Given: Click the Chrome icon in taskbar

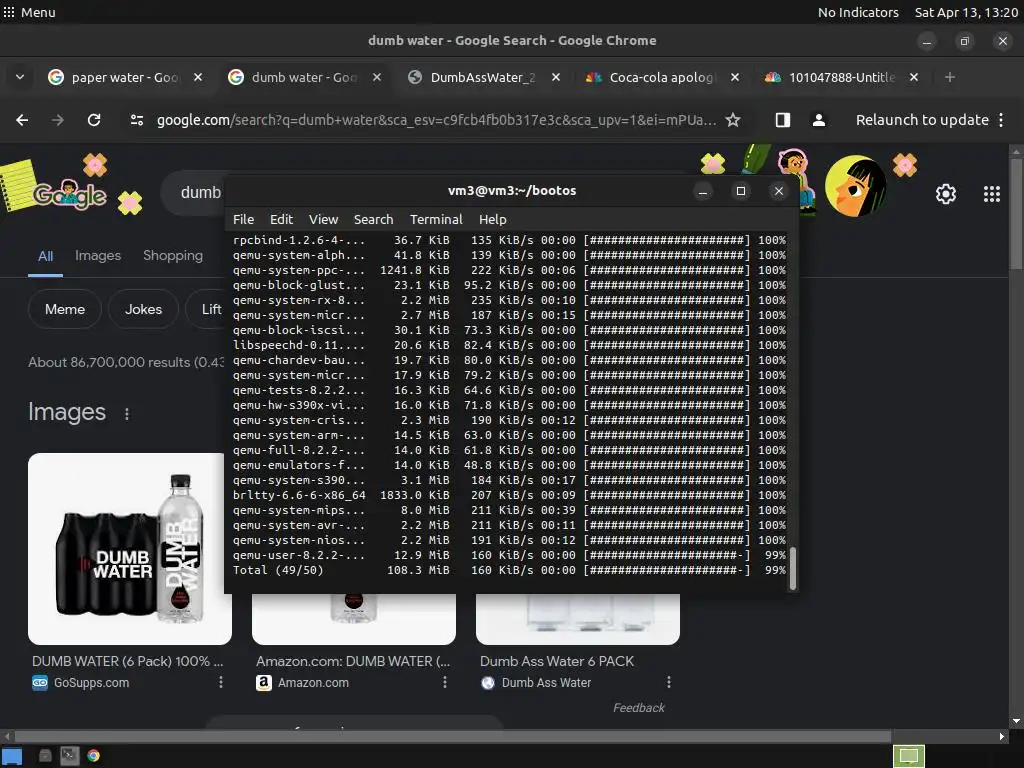Looking at the screenshot, I should click(93, 756).
